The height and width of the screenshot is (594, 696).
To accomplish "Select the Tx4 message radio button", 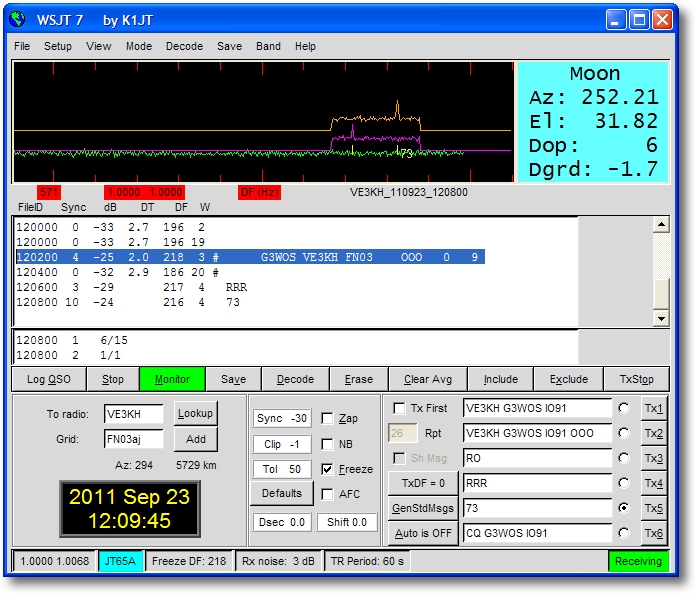I will coord(624,483).
